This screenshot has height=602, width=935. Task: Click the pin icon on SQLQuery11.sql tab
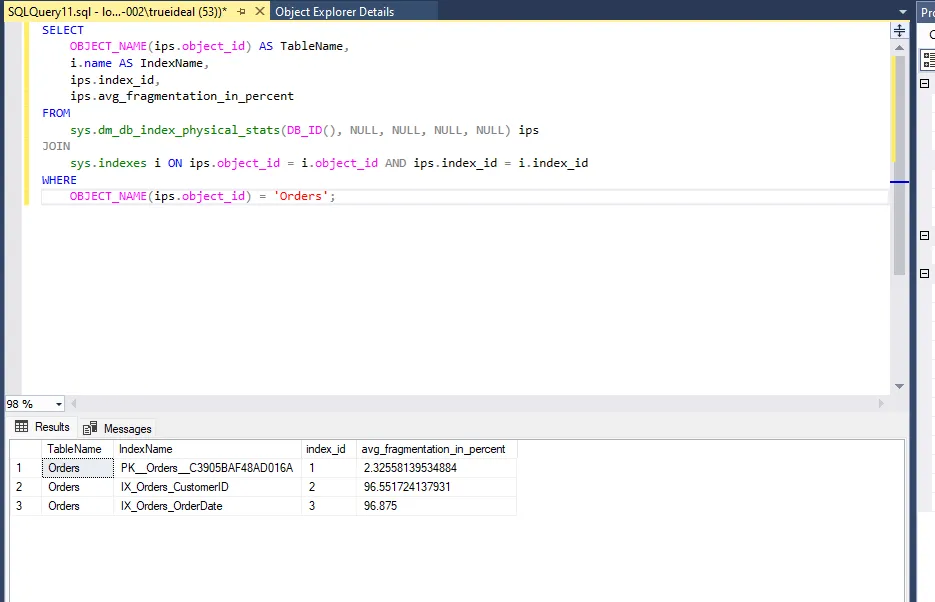tap(242, 12)
